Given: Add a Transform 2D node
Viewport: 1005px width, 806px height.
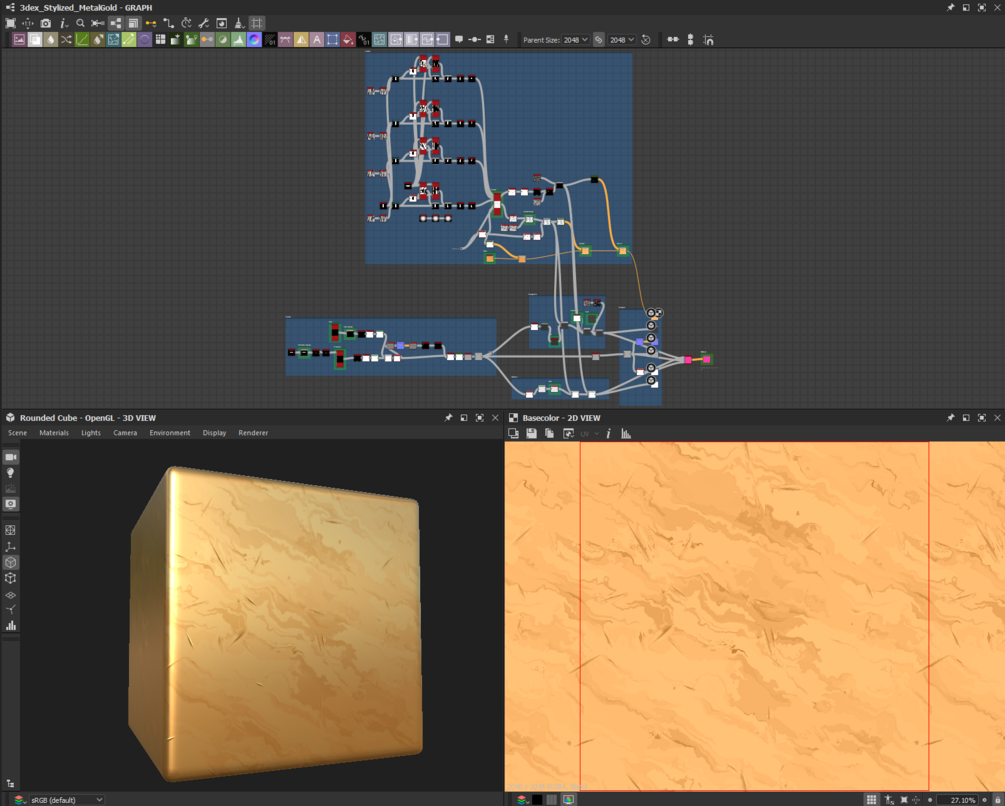Looking at the screenshot, I should pyautogui.click(x=332, y=40).
